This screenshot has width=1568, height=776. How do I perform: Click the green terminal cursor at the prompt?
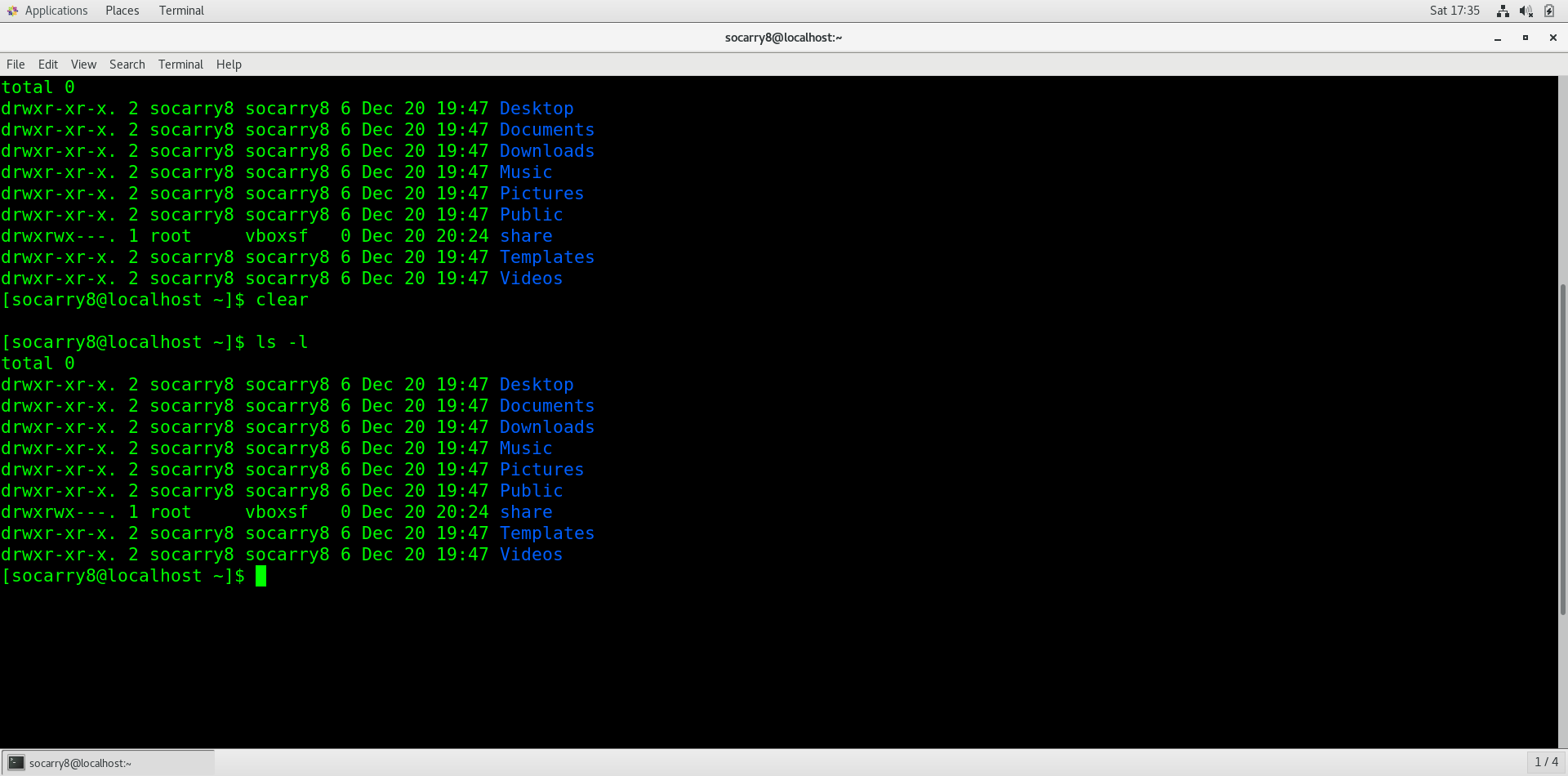[x=261, y=576]
